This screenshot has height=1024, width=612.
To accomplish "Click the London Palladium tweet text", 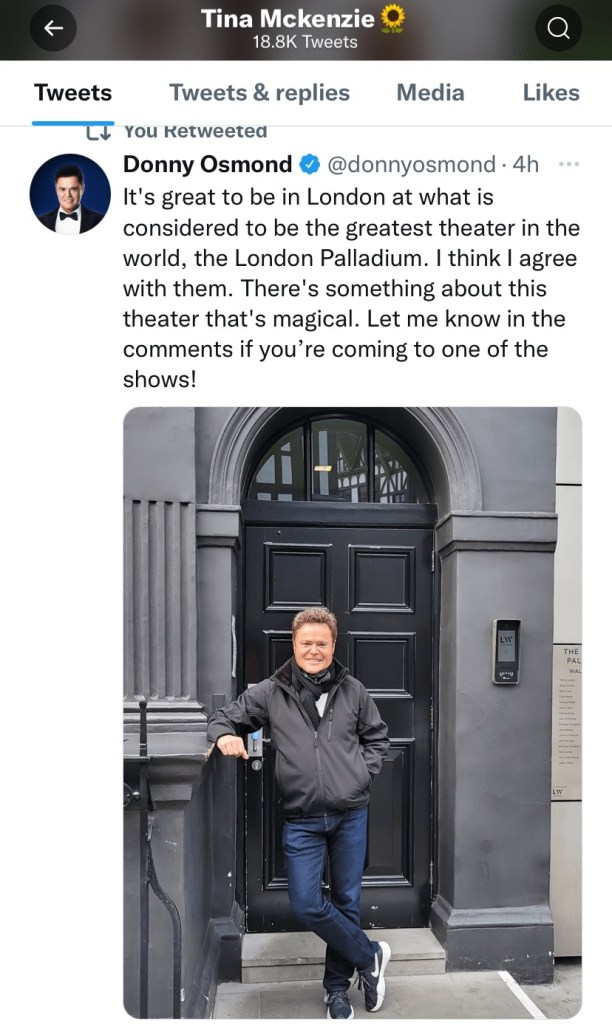I will [x=351, y=288].
